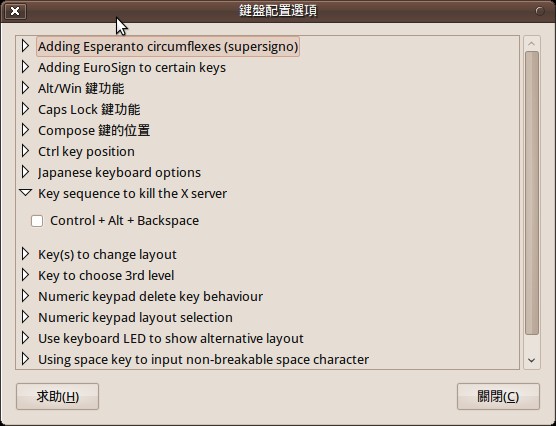Enable the Control + Alt + Backspace checkbox
Screen dimensions: 556x426
tap(37, 221)
